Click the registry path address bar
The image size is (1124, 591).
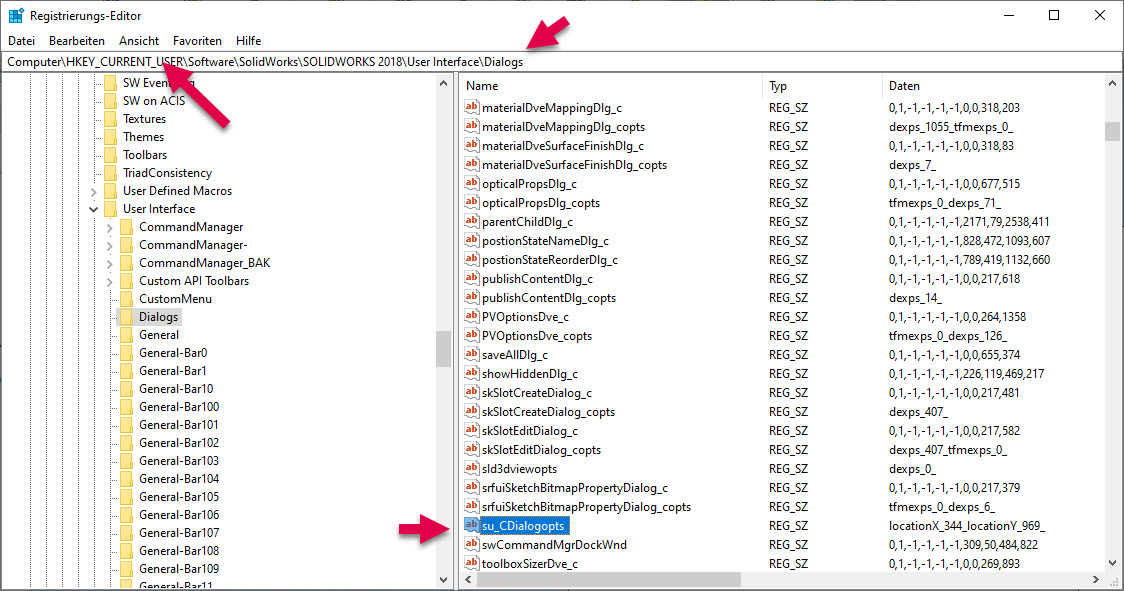[x=562, y=62]
